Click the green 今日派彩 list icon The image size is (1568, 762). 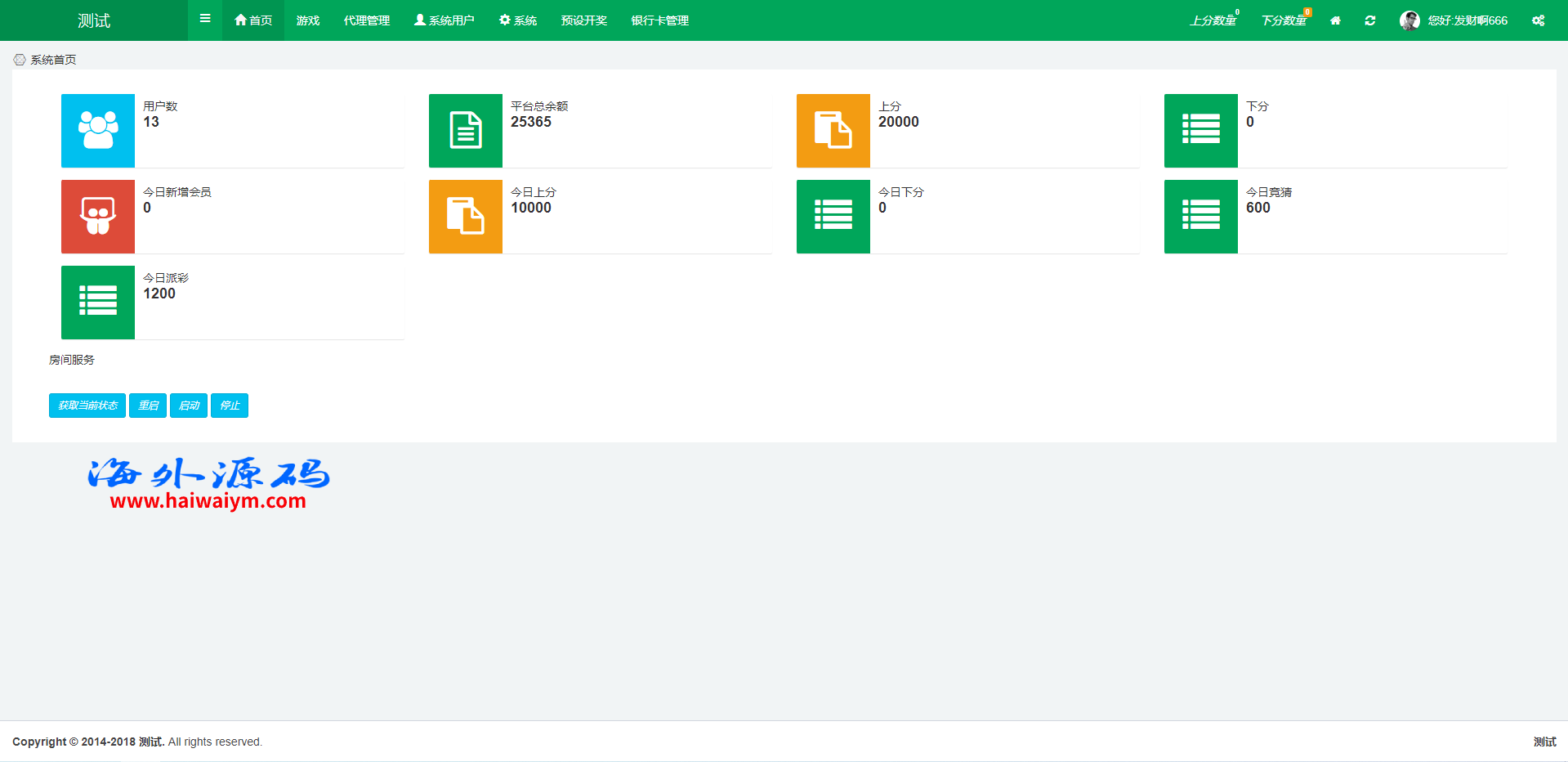98,303
